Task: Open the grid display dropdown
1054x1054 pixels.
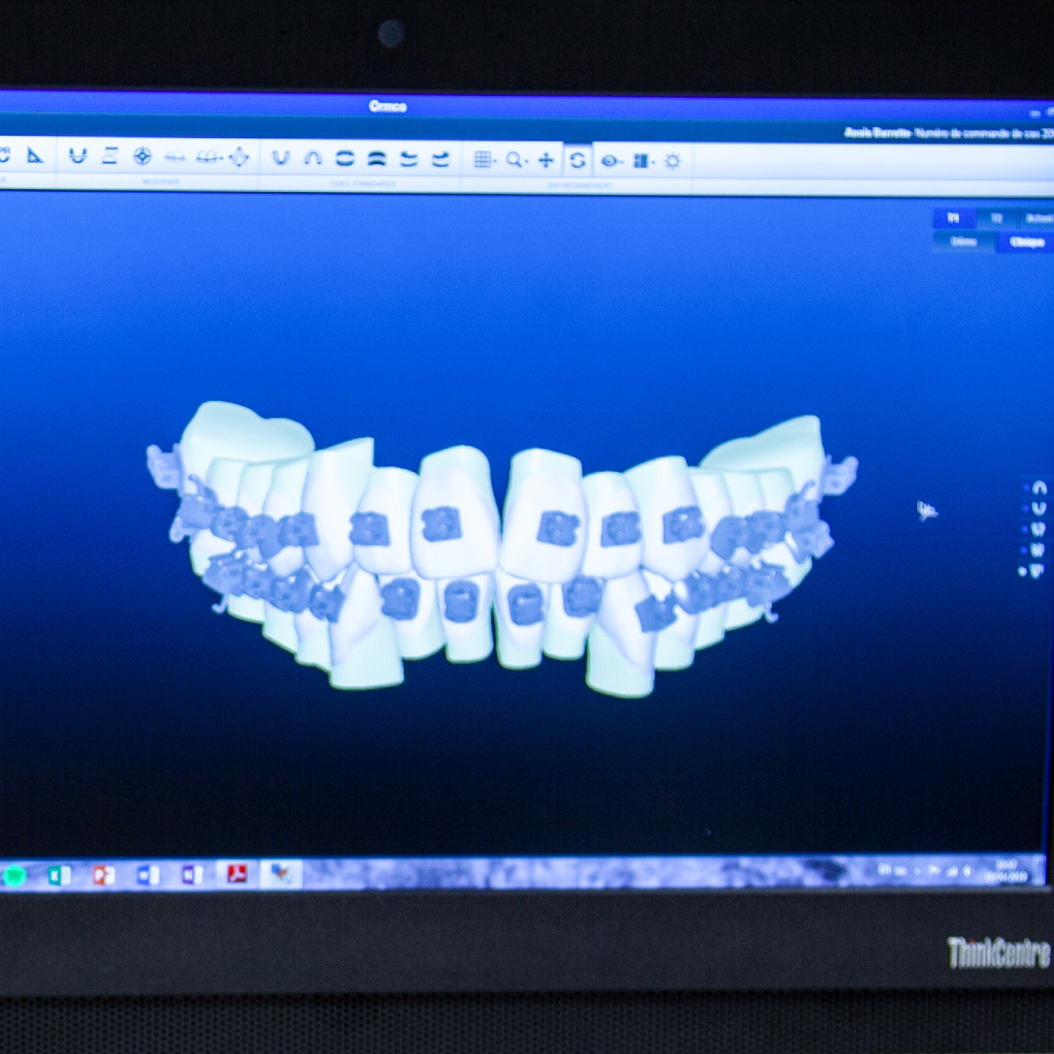Action: pyautogui.click(x=485, y=160)
